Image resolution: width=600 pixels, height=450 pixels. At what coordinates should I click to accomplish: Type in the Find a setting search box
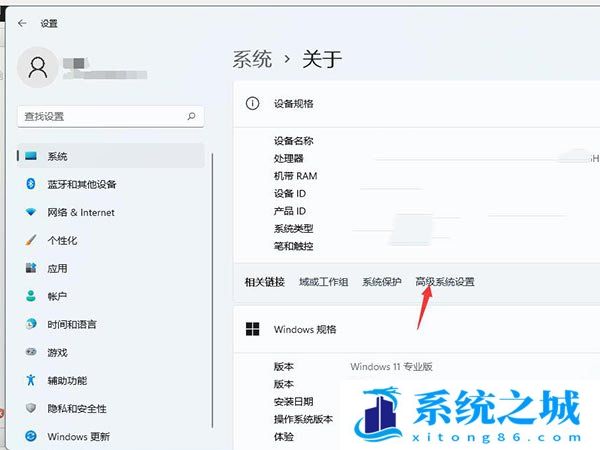(x=100, y=116)
